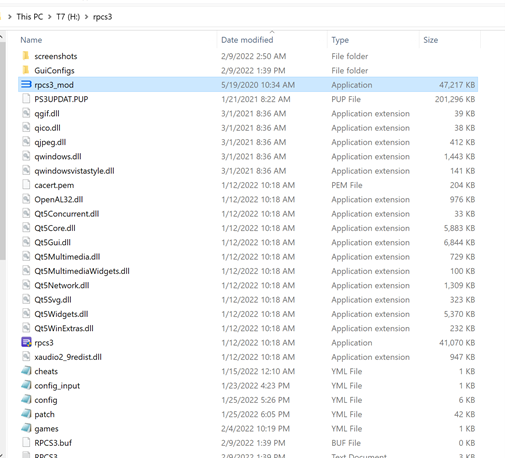
Task: Click the 201,296 KB size value
Action: (455, 99)
